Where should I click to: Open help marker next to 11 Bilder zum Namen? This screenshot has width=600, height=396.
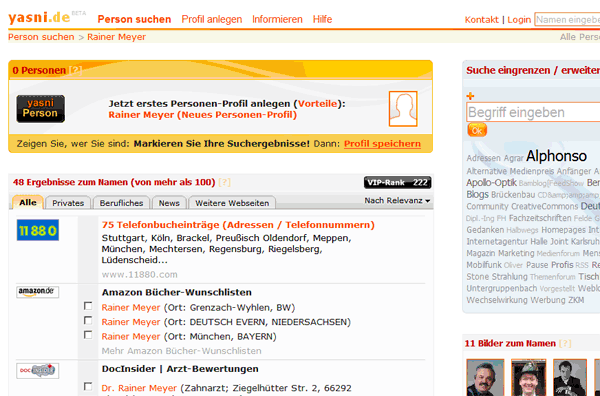point(565,343)
